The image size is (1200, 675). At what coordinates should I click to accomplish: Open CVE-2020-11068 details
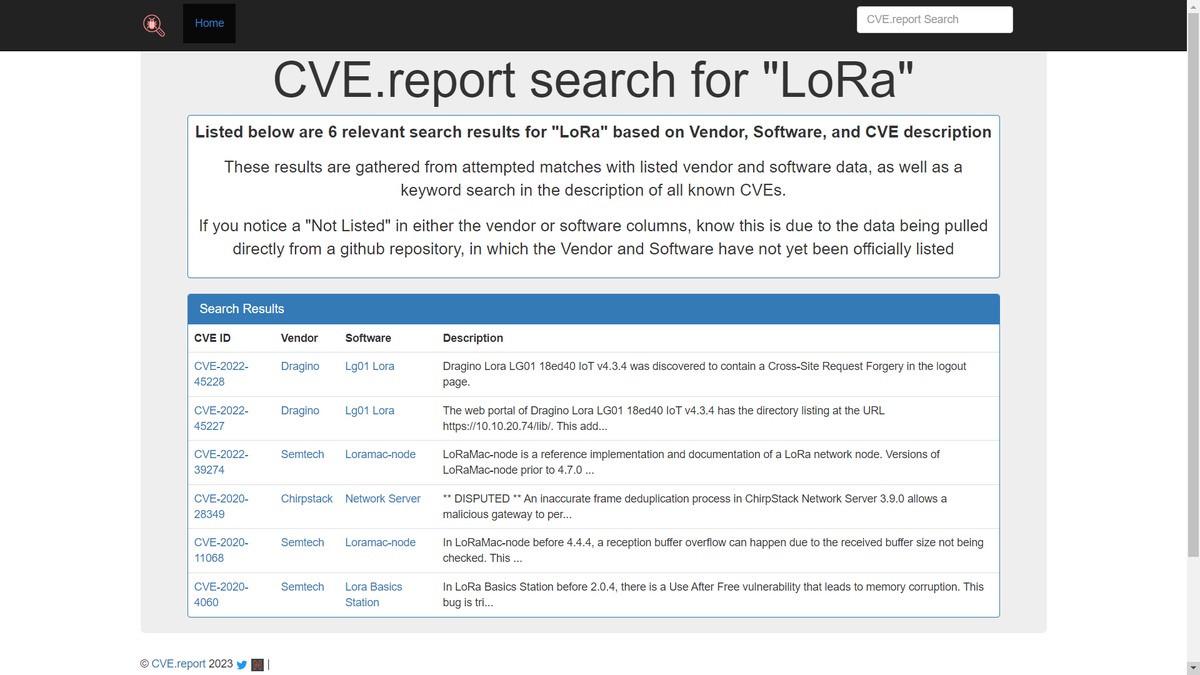click(221, 550)
